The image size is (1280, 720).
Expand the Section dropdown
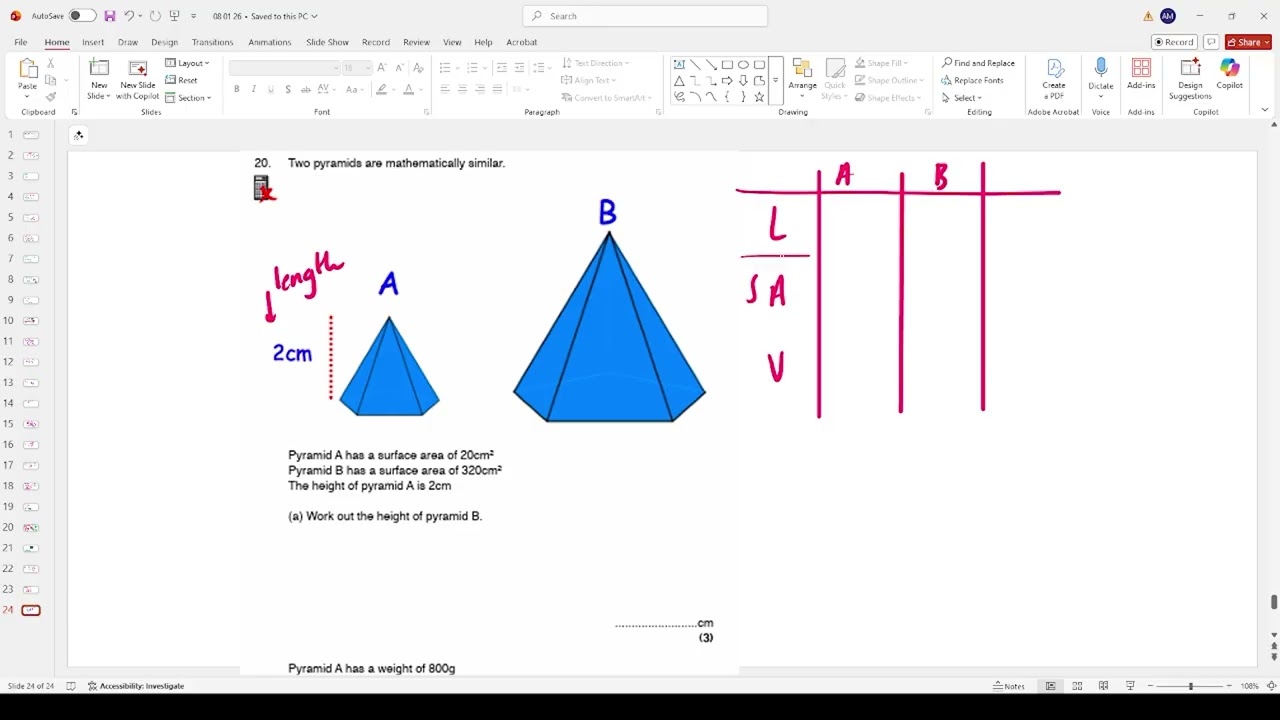(188, 98)
